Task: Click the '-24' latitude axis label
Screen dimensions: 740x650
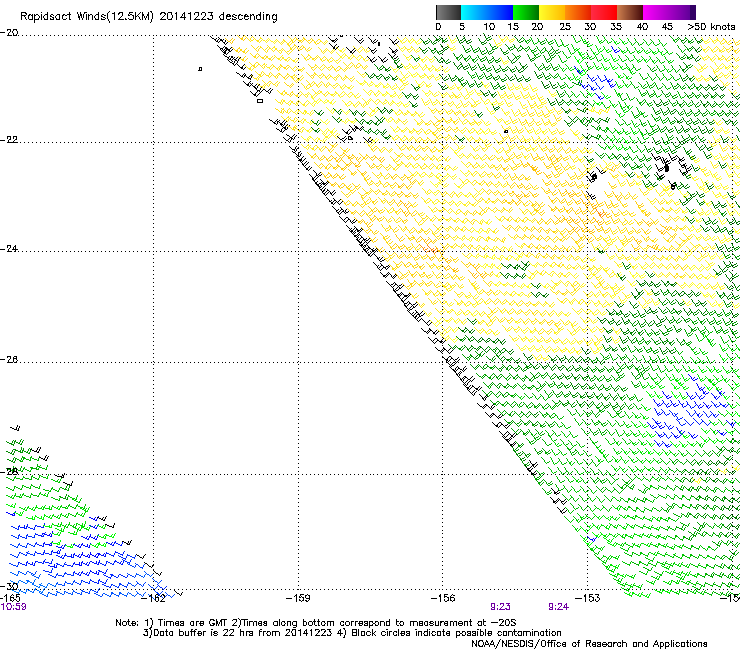Action: point(9,249)
